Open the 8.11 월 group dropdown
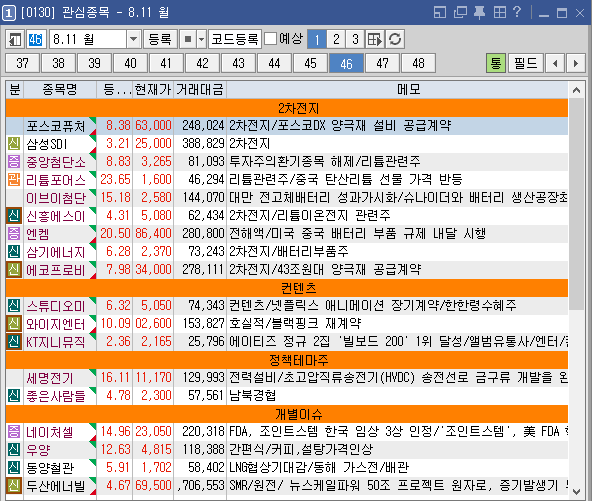 (133, 39)
